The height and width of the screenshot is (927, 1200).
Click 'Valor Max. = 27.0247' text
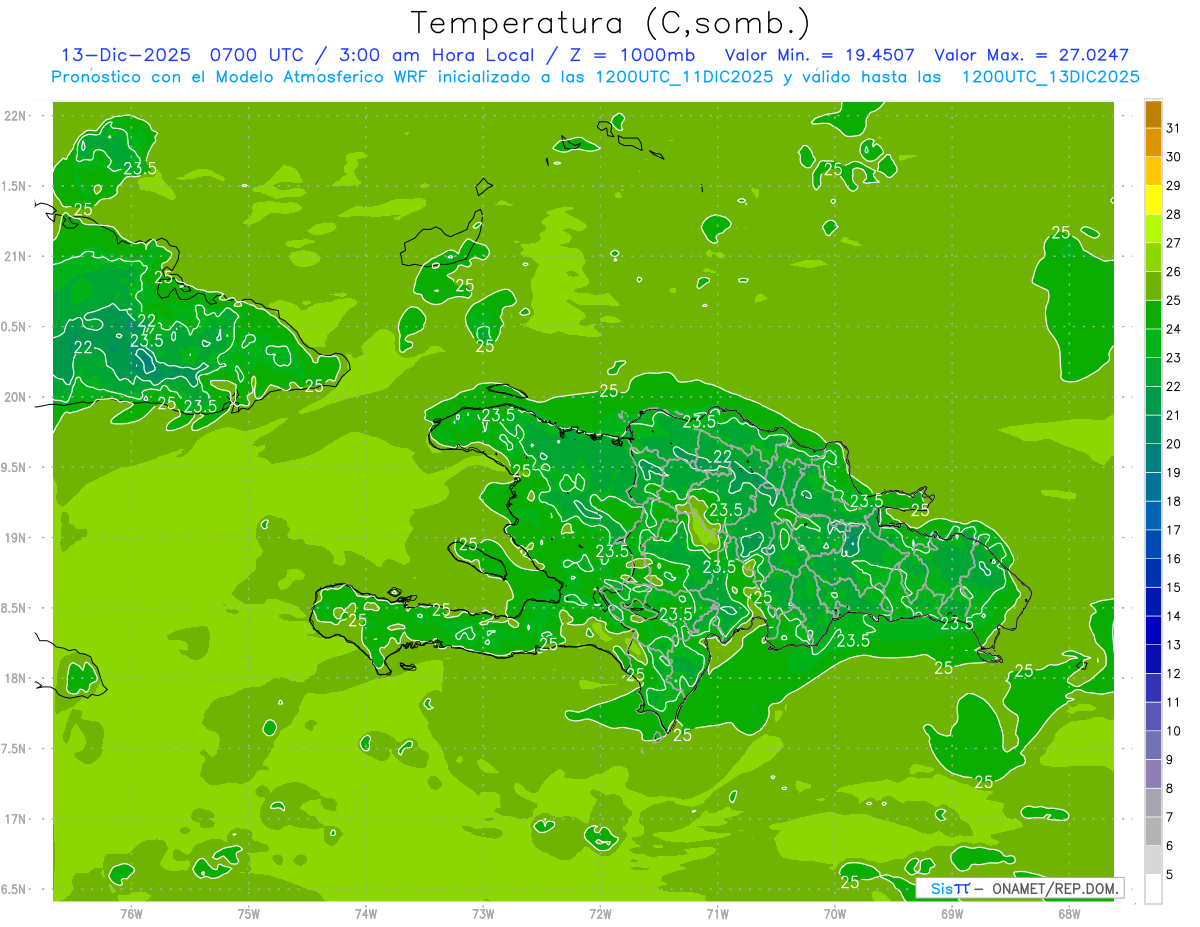tap(1031, 55)
